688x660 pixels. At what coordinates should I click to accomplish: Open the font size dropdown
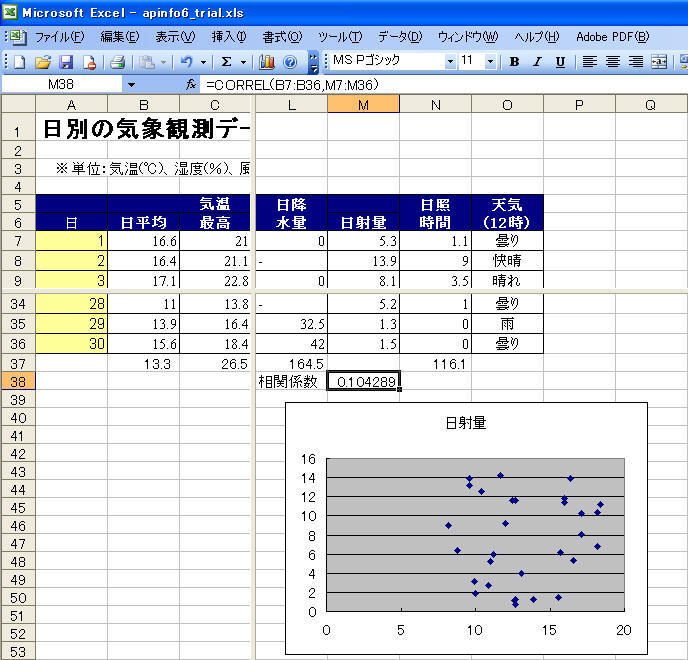tap(490, 62)
